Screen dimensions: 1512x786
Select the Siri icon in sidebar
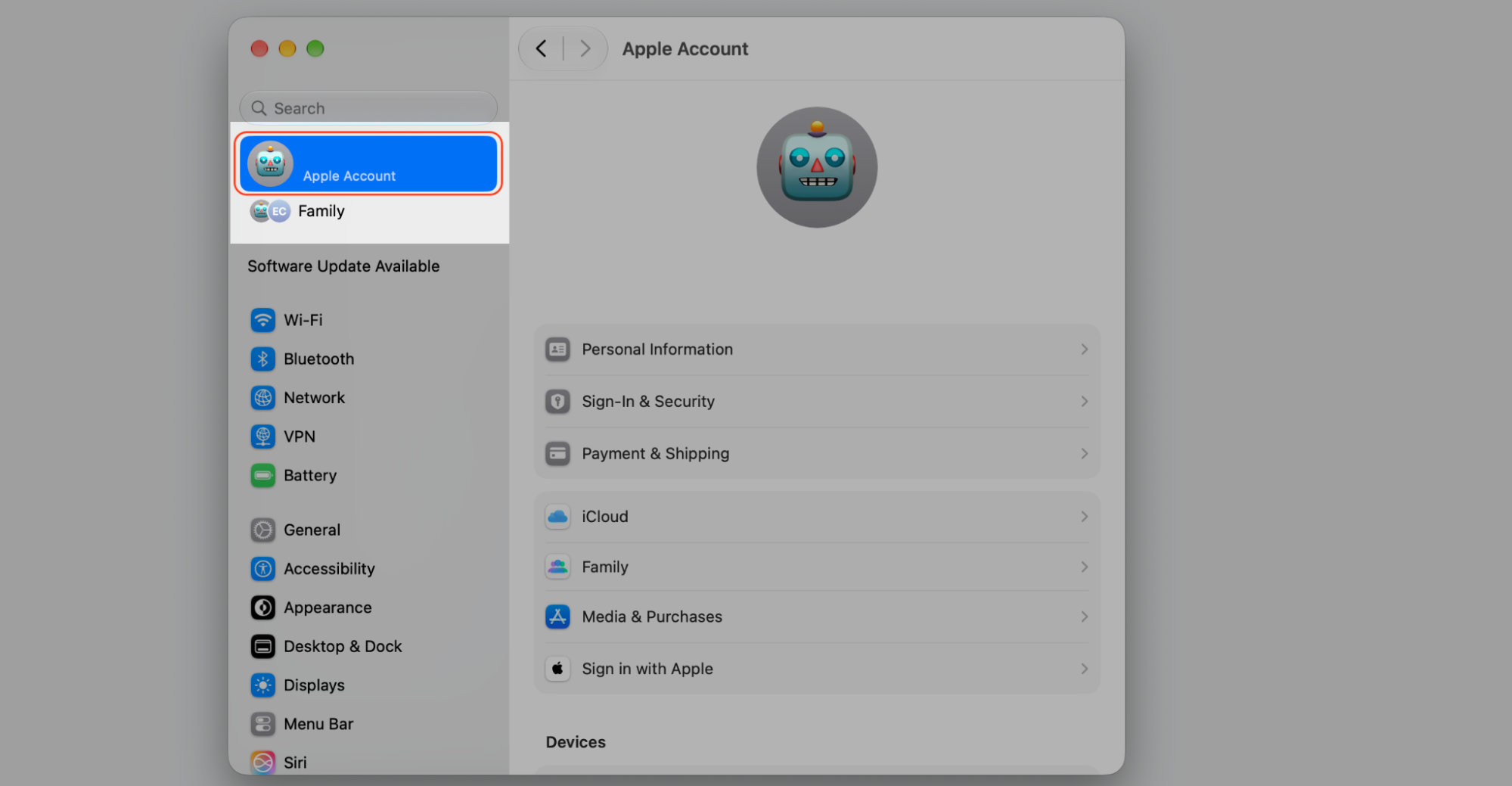pyautogui.click(x=262, y=763)
